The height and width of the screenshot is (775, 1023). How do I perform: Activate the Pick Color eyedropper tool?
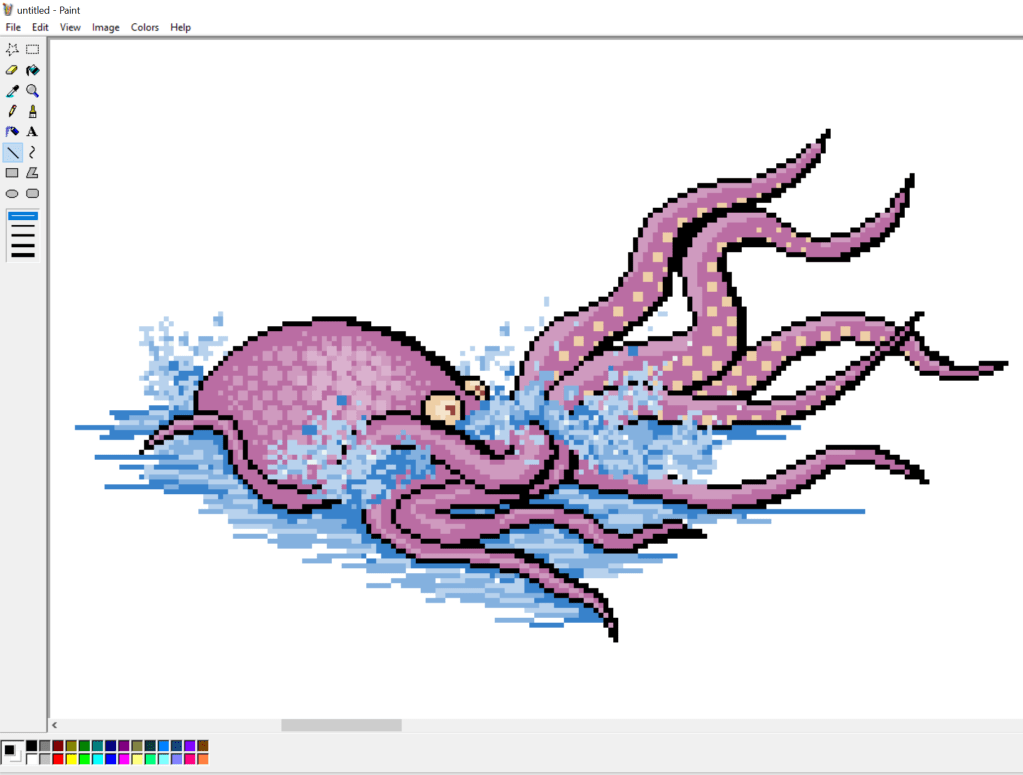pos(12,91)
